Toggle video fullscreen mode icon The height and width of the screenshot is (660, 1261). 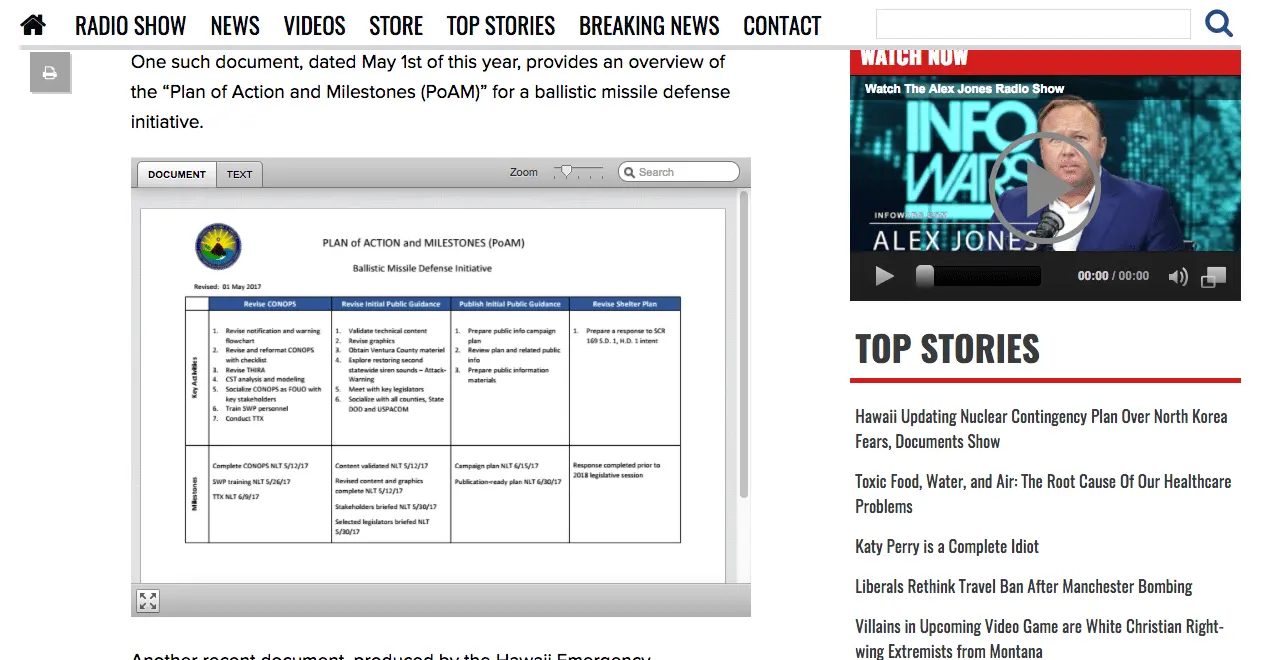click(x=1213, y=277)
